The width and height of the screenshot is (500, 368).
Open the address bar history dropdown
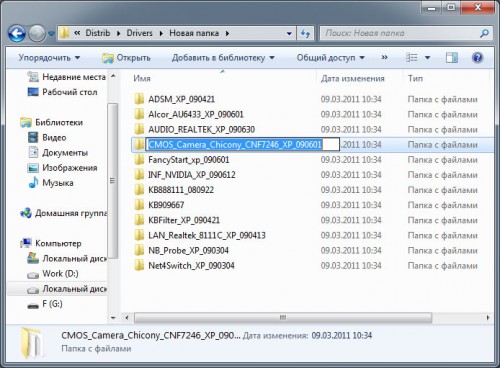tap(289, 33)
